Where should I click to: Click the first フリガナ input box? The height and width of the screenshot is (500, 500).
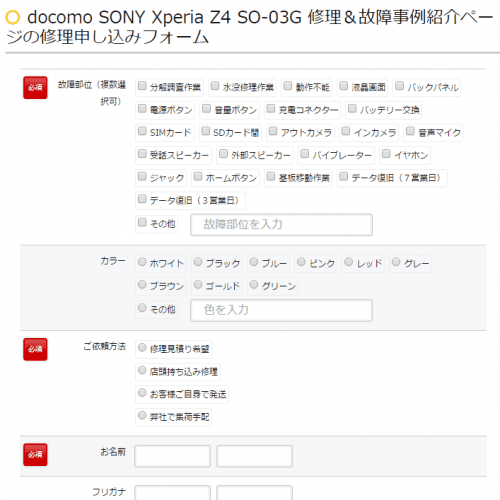[173, 493]
